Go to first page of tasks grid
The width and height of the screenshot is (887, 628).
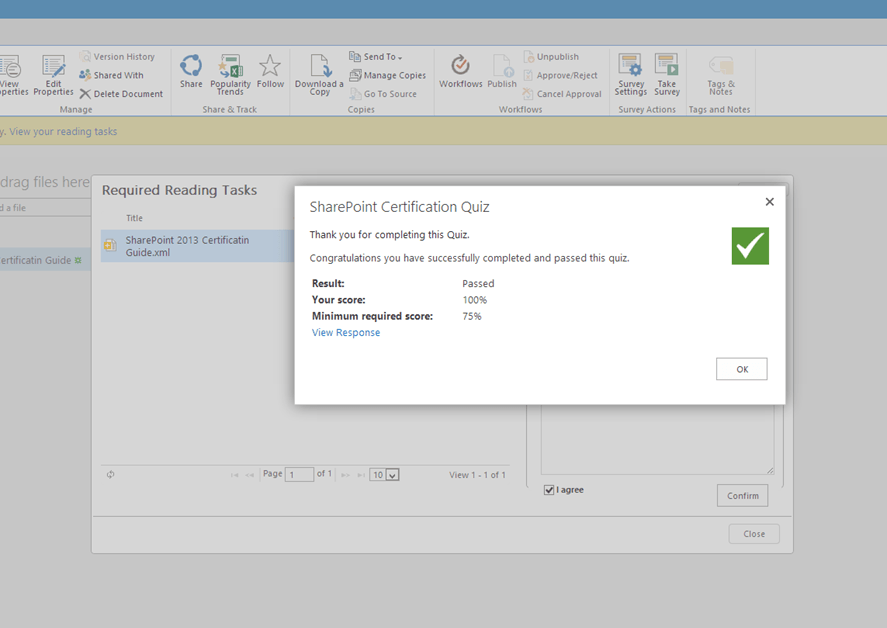[x=234, y=475]
